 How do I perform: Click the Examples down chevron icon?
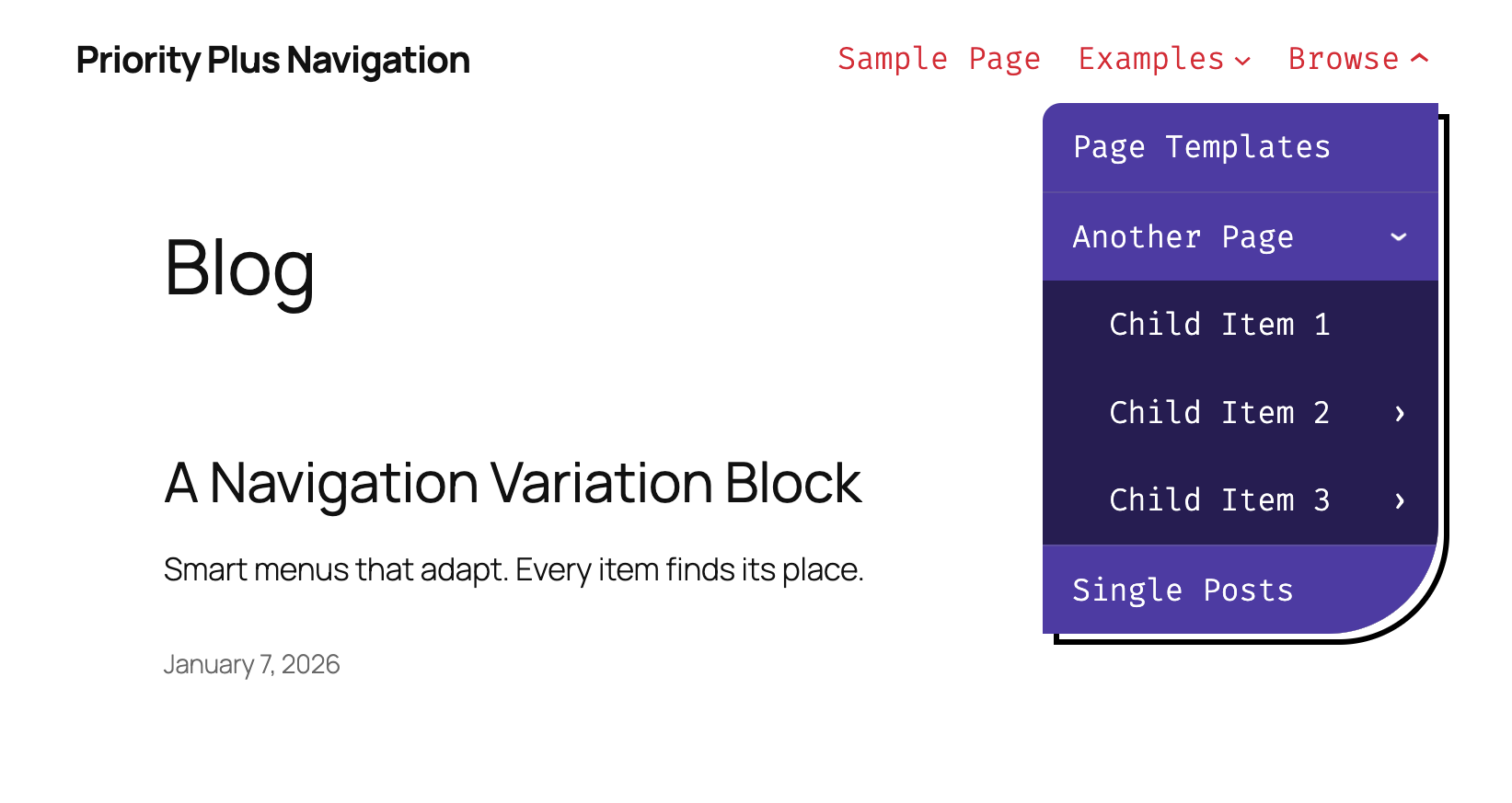point(1242,62)
